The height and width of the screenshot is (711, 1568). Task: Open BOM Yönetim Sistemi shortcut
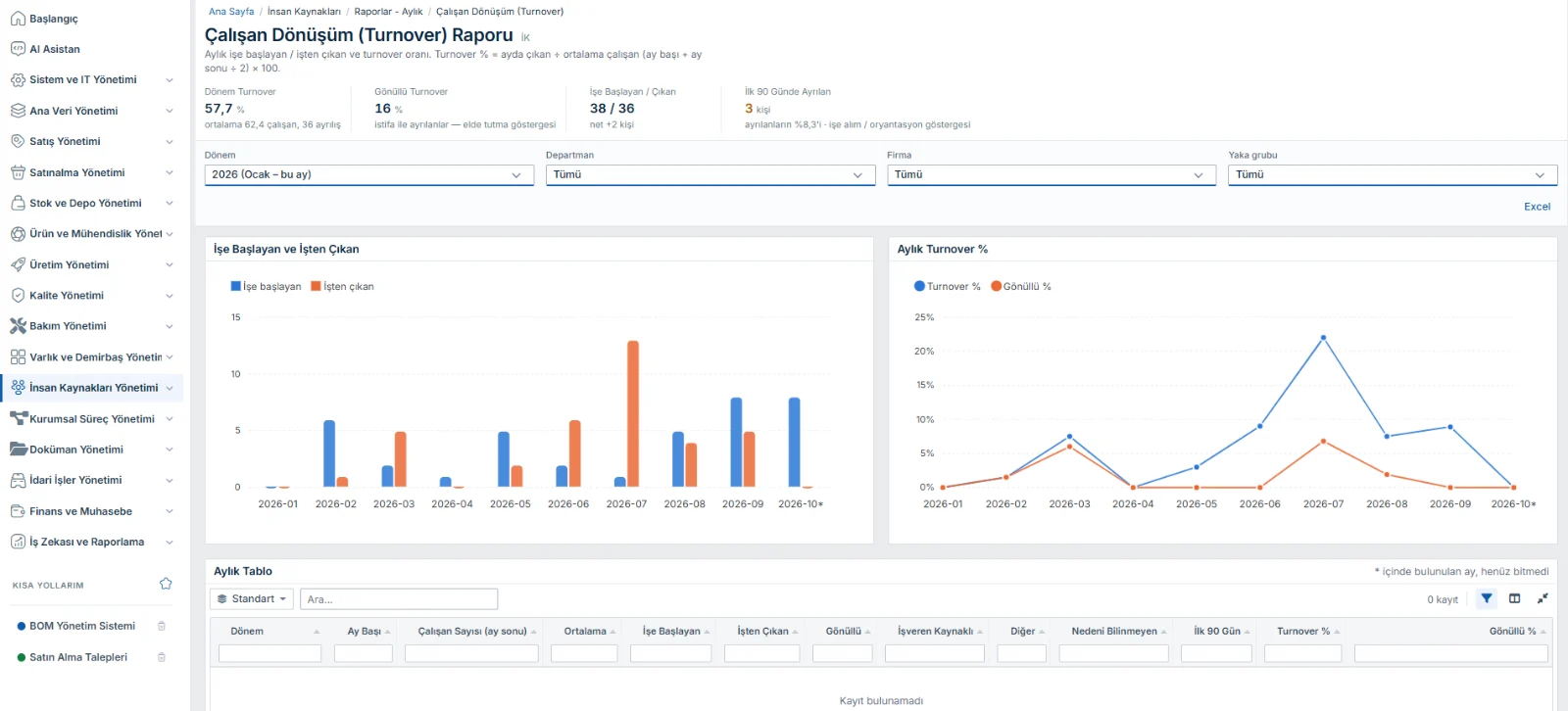click(82, 626)
